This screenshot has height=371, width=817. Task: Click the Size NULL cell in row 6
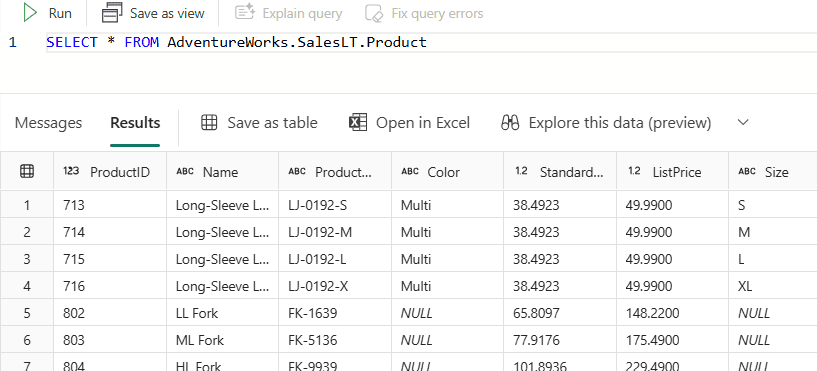773,340
